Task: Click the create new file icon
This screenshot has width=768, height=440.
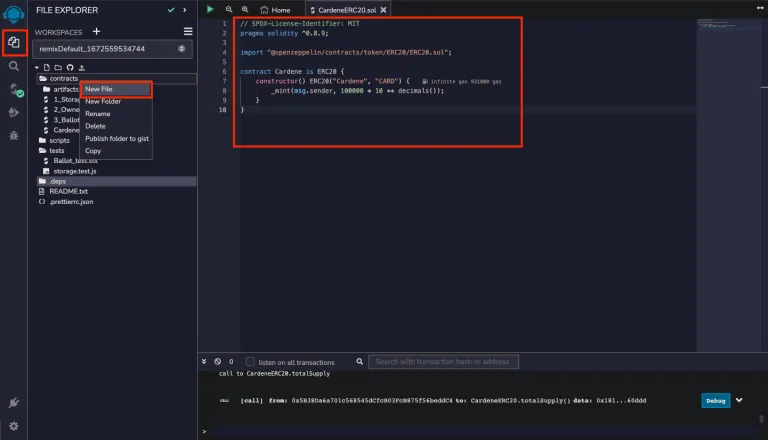Action: (47, 68)
